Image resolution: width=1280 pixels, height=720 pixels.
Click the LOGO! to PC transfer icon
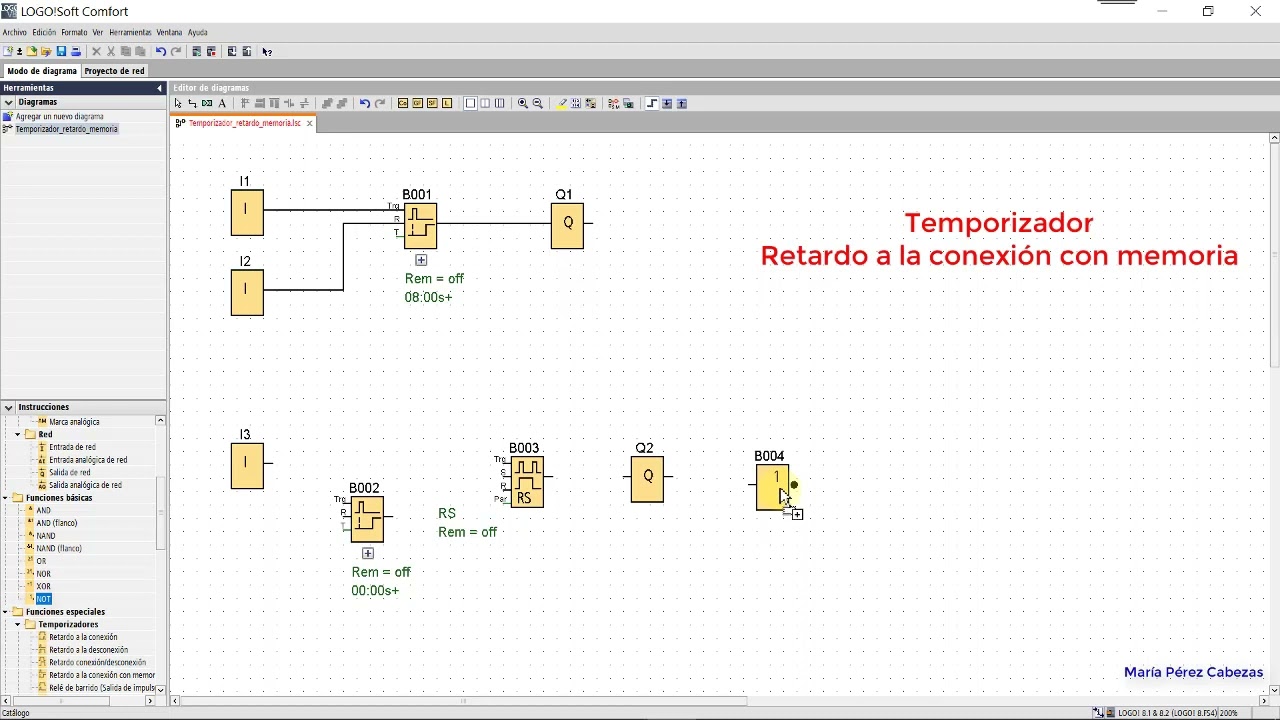click(x=246, y=51)
